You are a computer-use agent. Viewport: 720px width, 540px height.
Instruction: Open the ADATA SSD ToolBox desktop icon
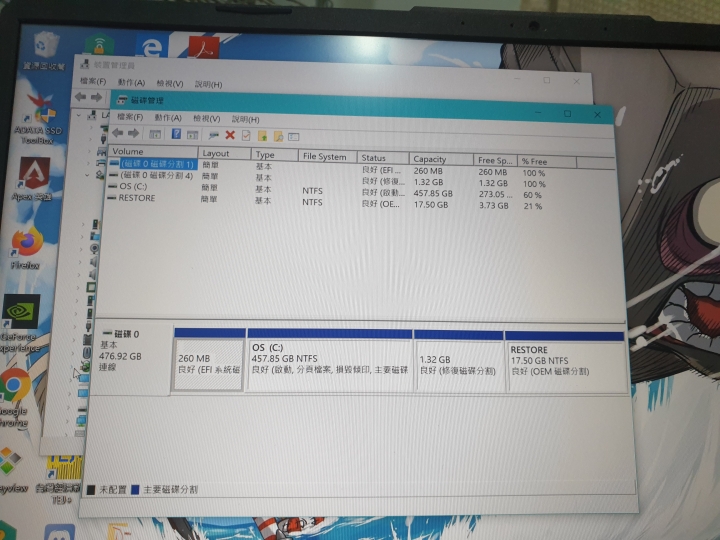click(x=38, y=118)
